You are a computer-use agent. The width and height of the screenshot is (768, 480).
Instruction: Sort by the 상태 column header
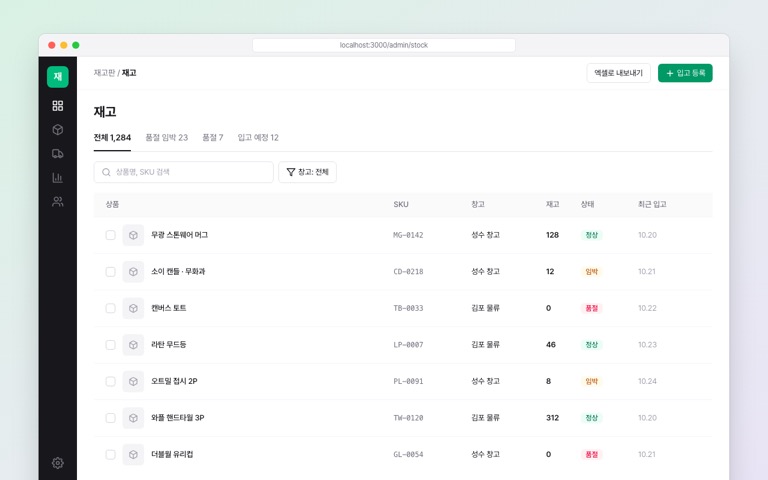click(587, 204)
